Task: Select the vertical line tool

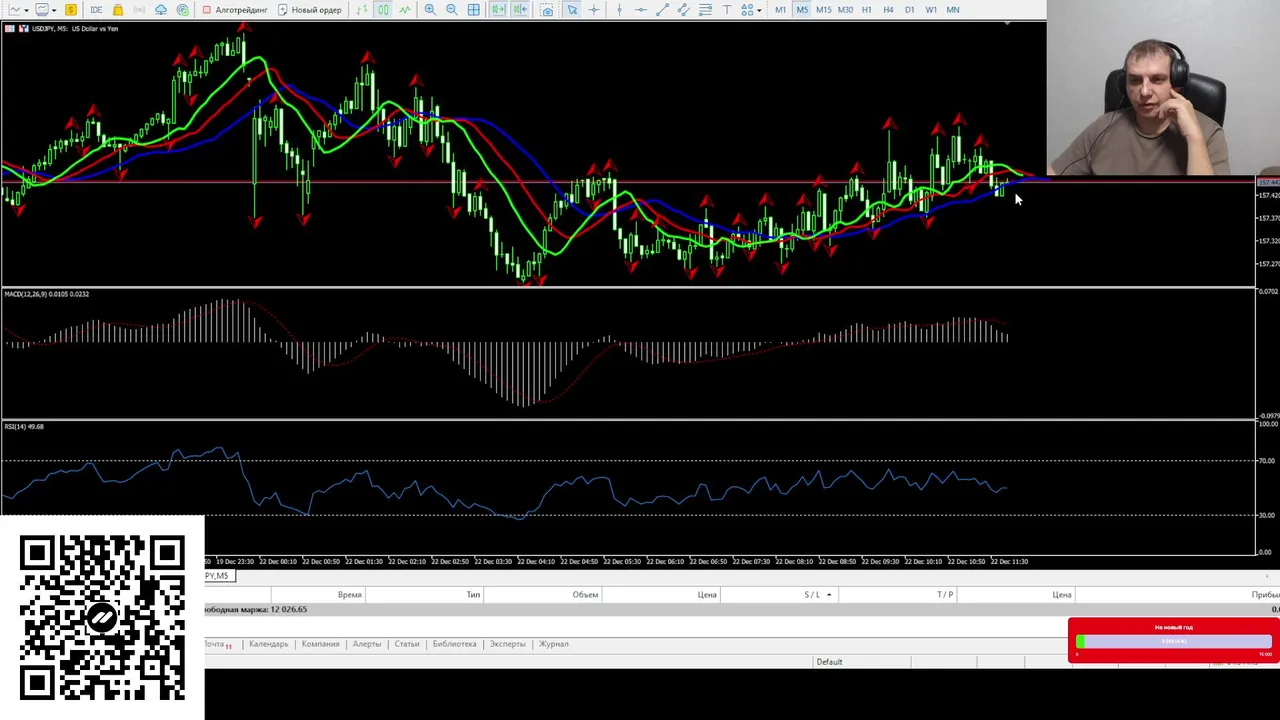Action: coord(619,10)
